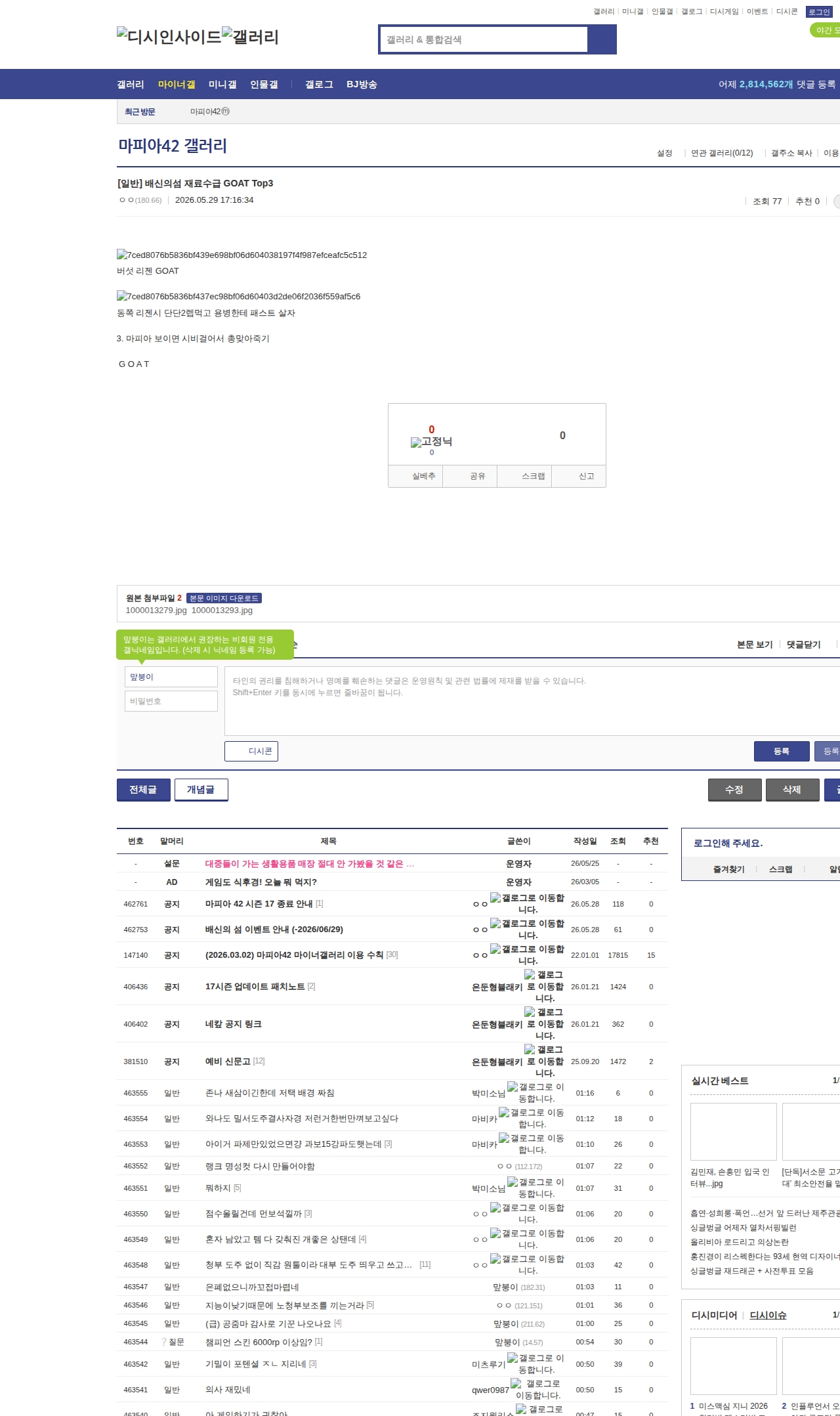Open BJ방송 in the navigation bar
This screenshot has height=1416, width=840.
coord(362,85)
